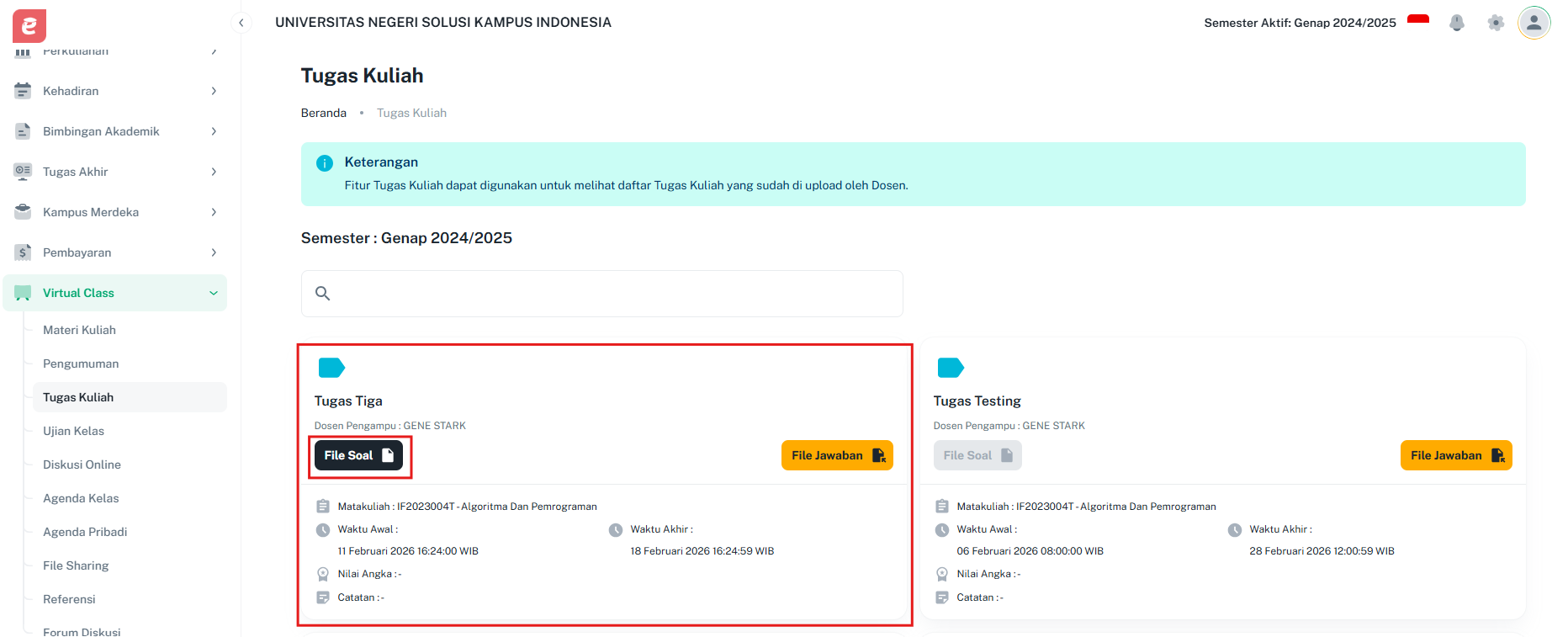Click the Tugas Akhir sidebar icon
Screen dimensions: 1568x637
coord(23,172)
